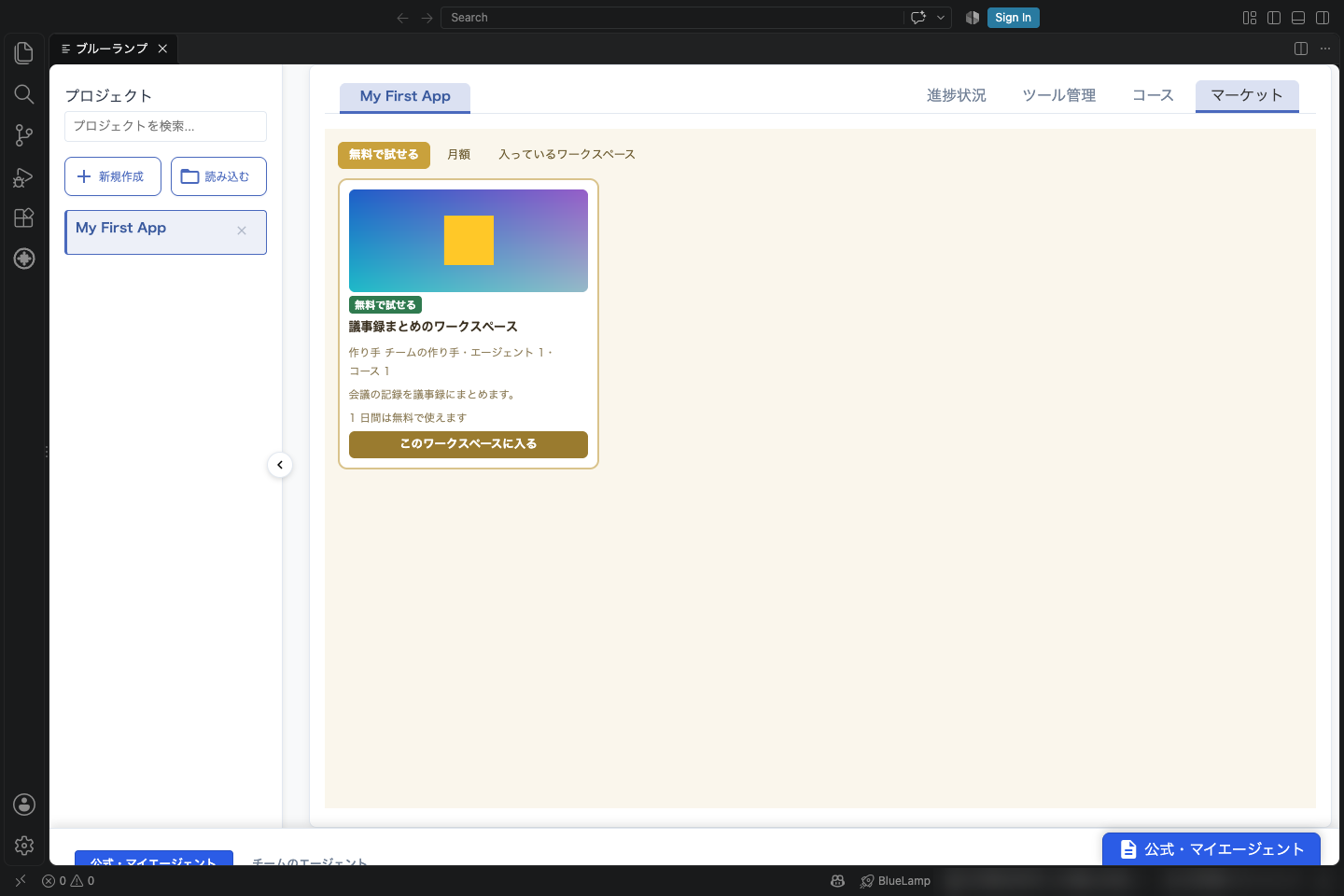The width and height of the screenshot is (1344, 896).
Task: Split the editor to the right
Action: pos(1301,49)
